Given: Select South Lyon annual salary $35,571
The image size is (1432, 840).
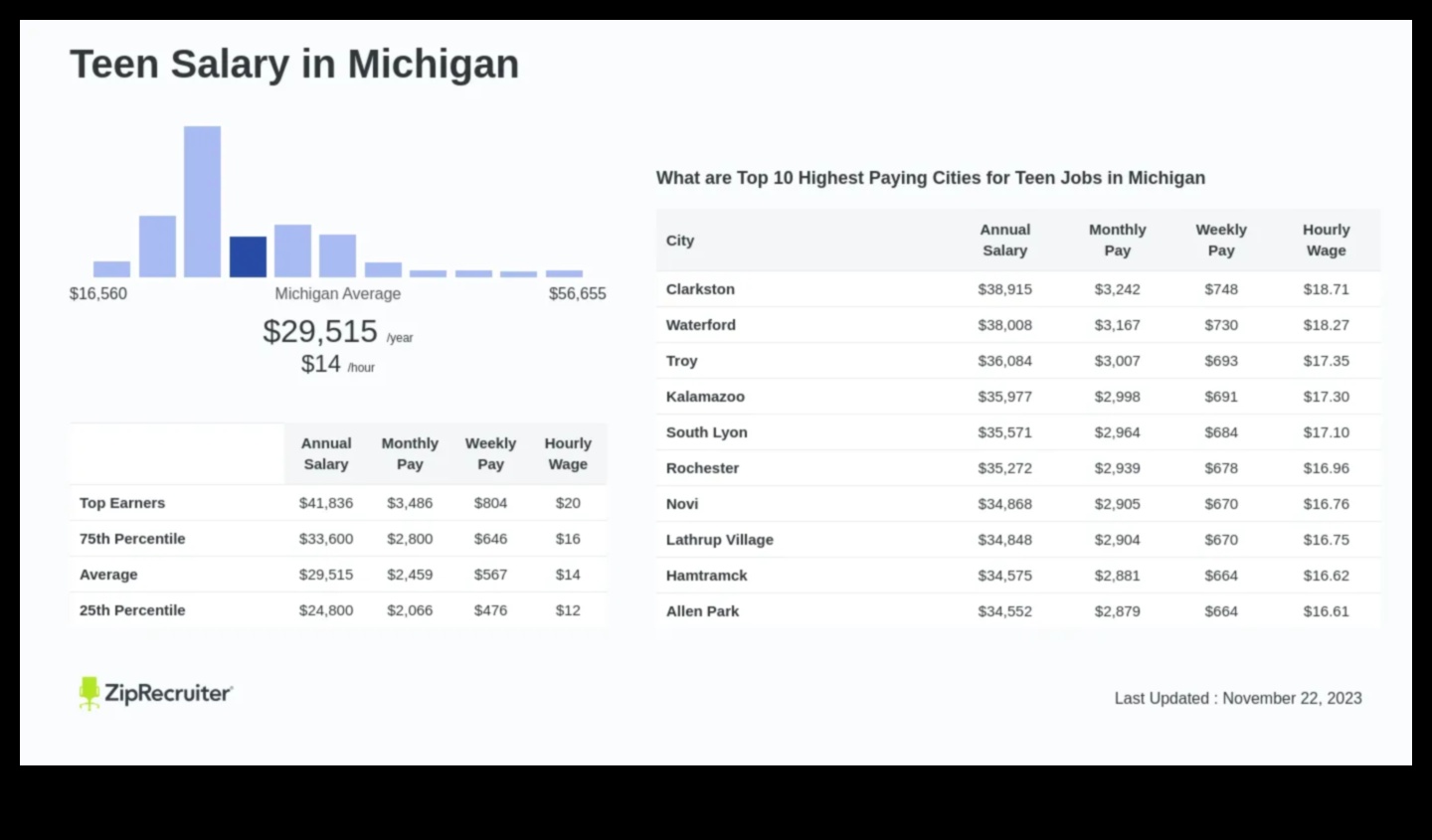Looking at the screenshot, I should [1005, 432].
